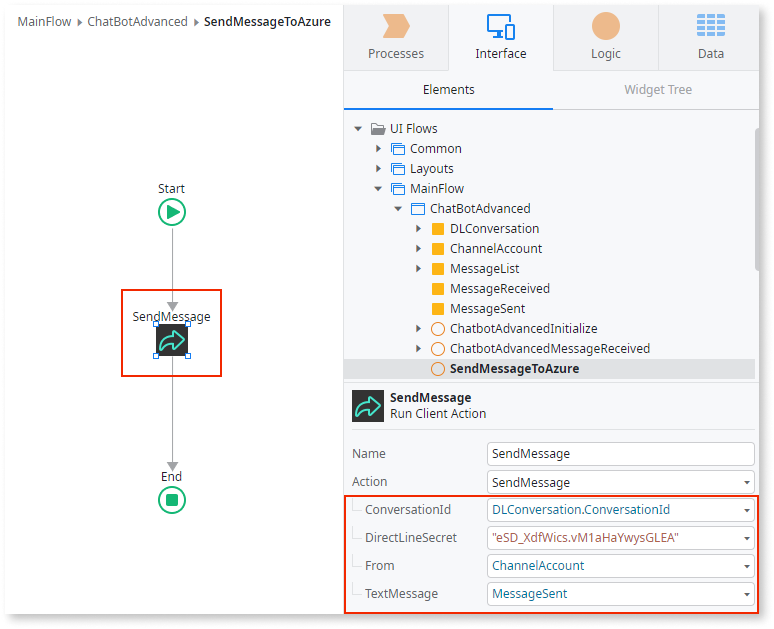Select the MessageSent tree item
Viewport: 774px width, 629px height.
(487, 309)
